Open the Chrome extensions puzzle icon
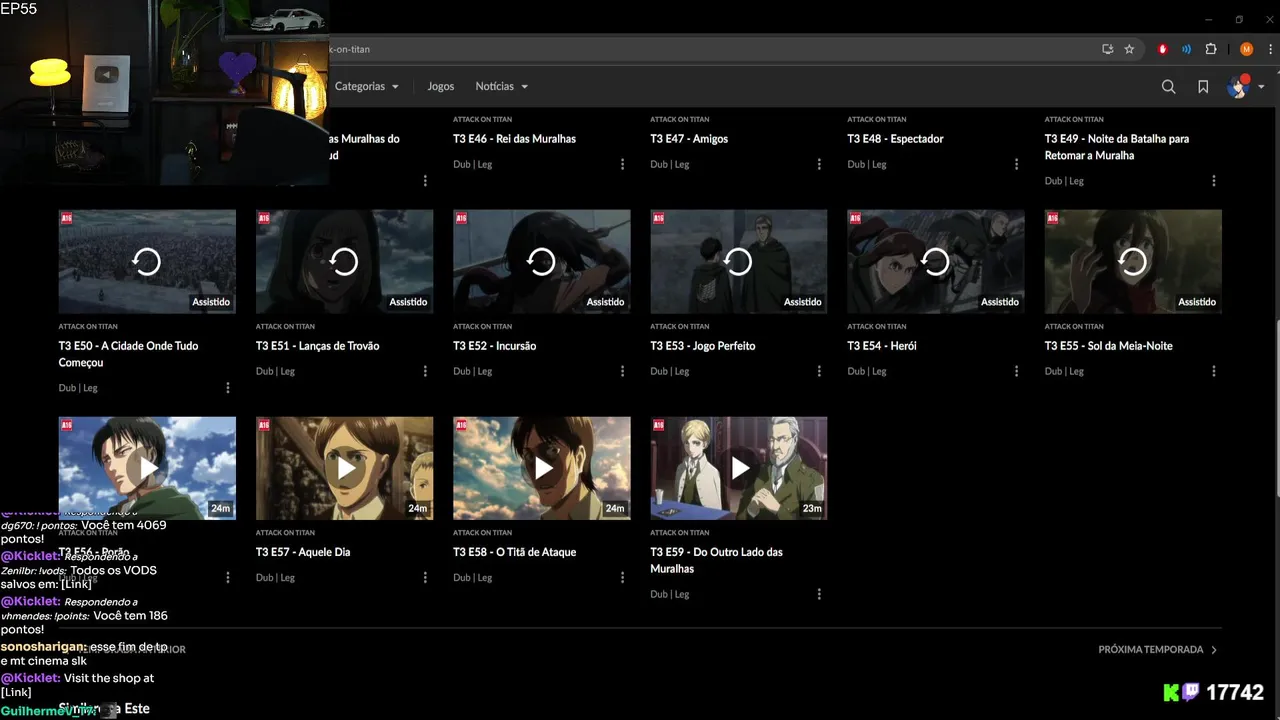 (x=1211, y=49)
